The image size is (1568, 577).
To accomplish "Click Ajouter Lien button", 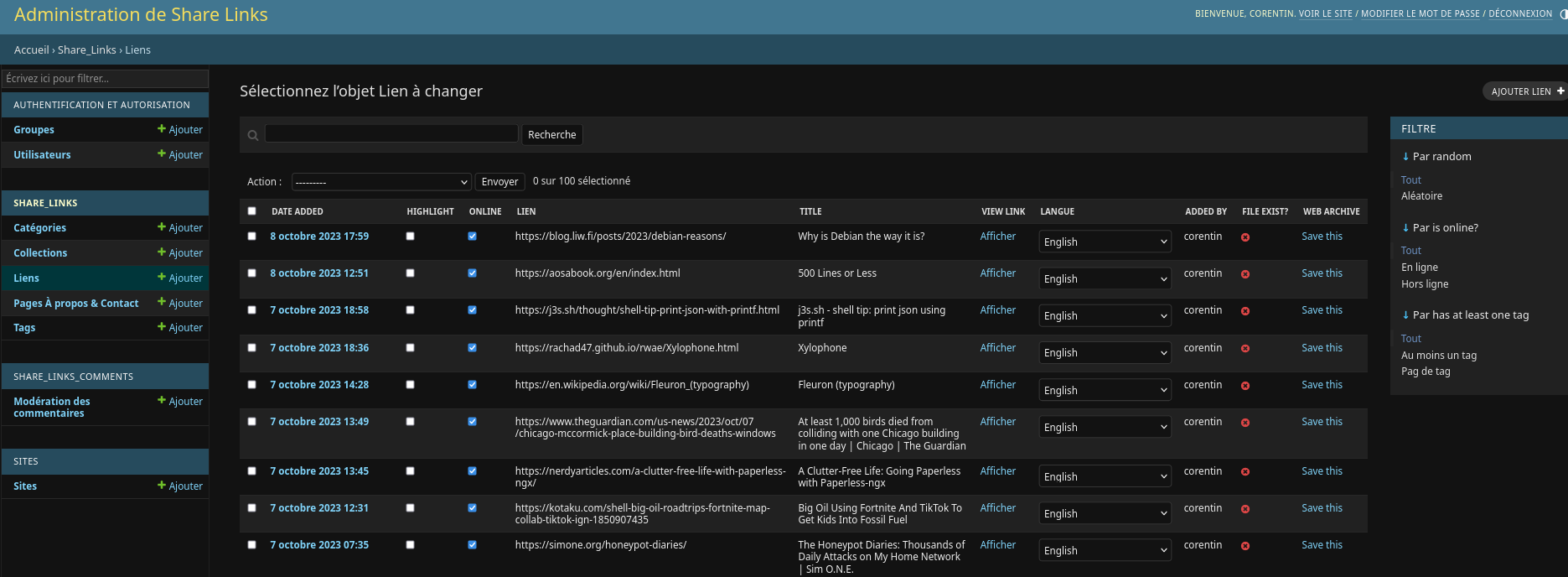I will 1525,91.
